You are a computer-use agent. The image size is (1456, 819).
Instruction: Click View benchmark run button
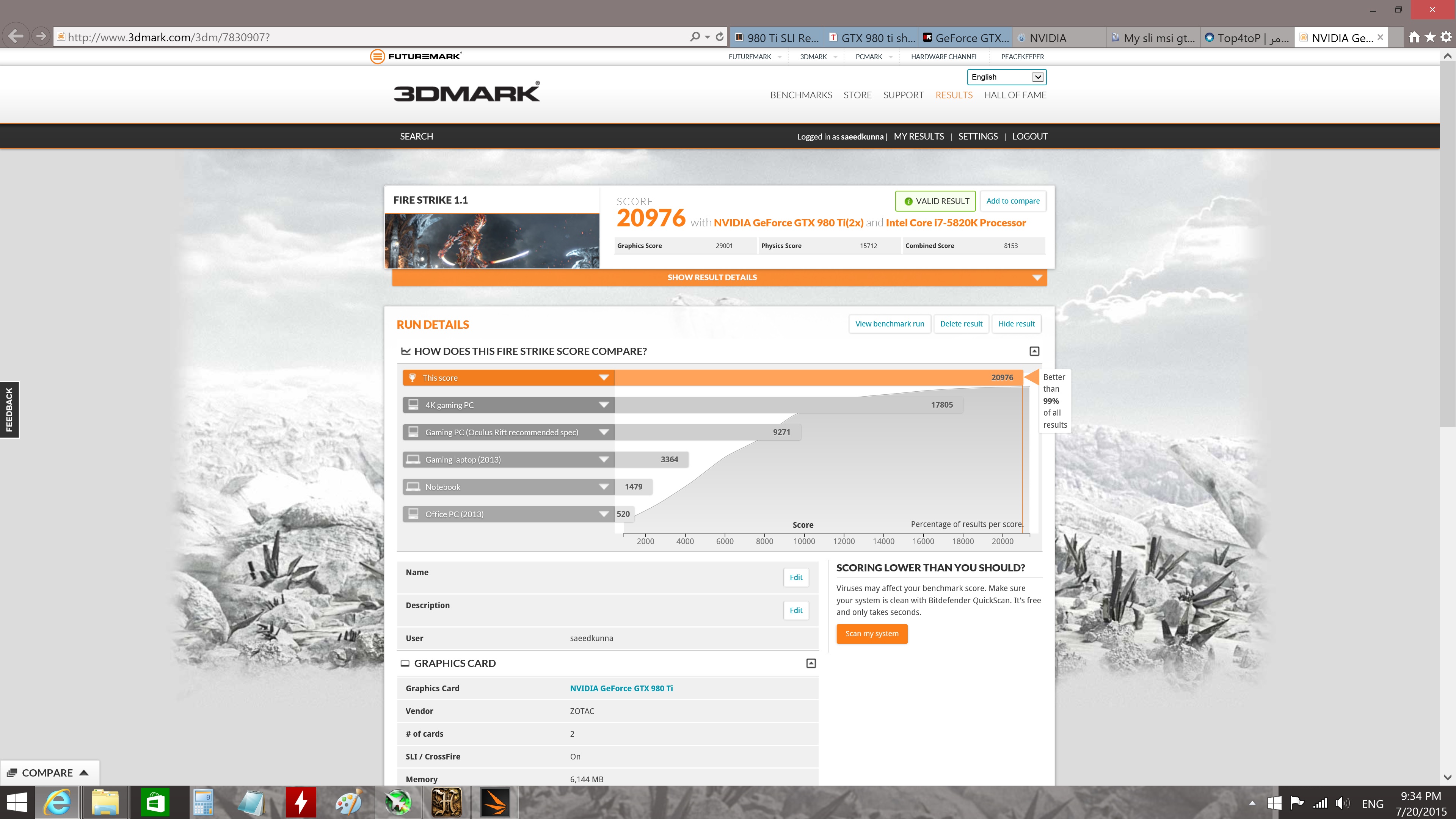click(890, 324)
